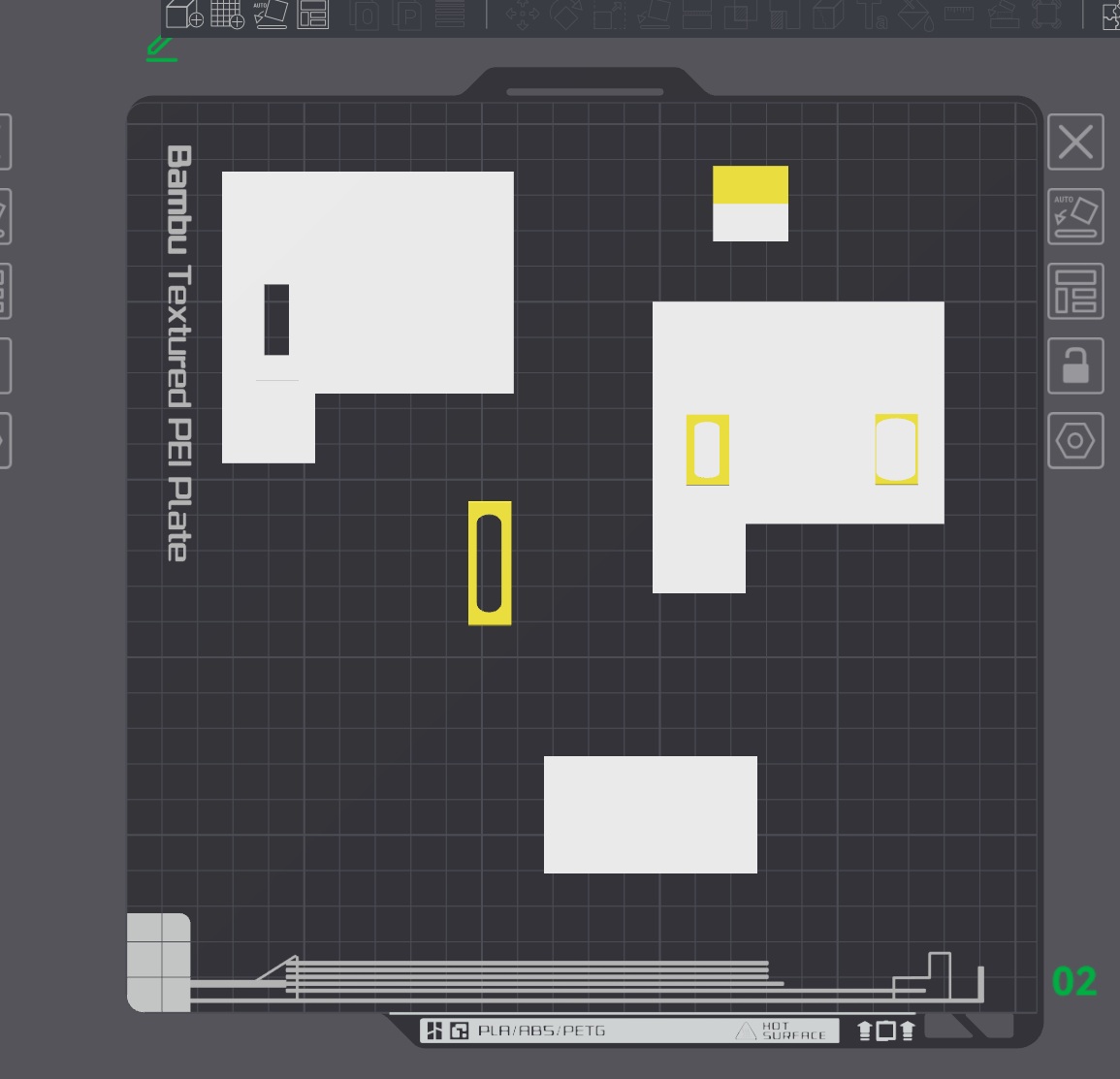Select right yellow slot insert on right object
The width and height of the screenshot is (1120, 1079).
point(896,449)
